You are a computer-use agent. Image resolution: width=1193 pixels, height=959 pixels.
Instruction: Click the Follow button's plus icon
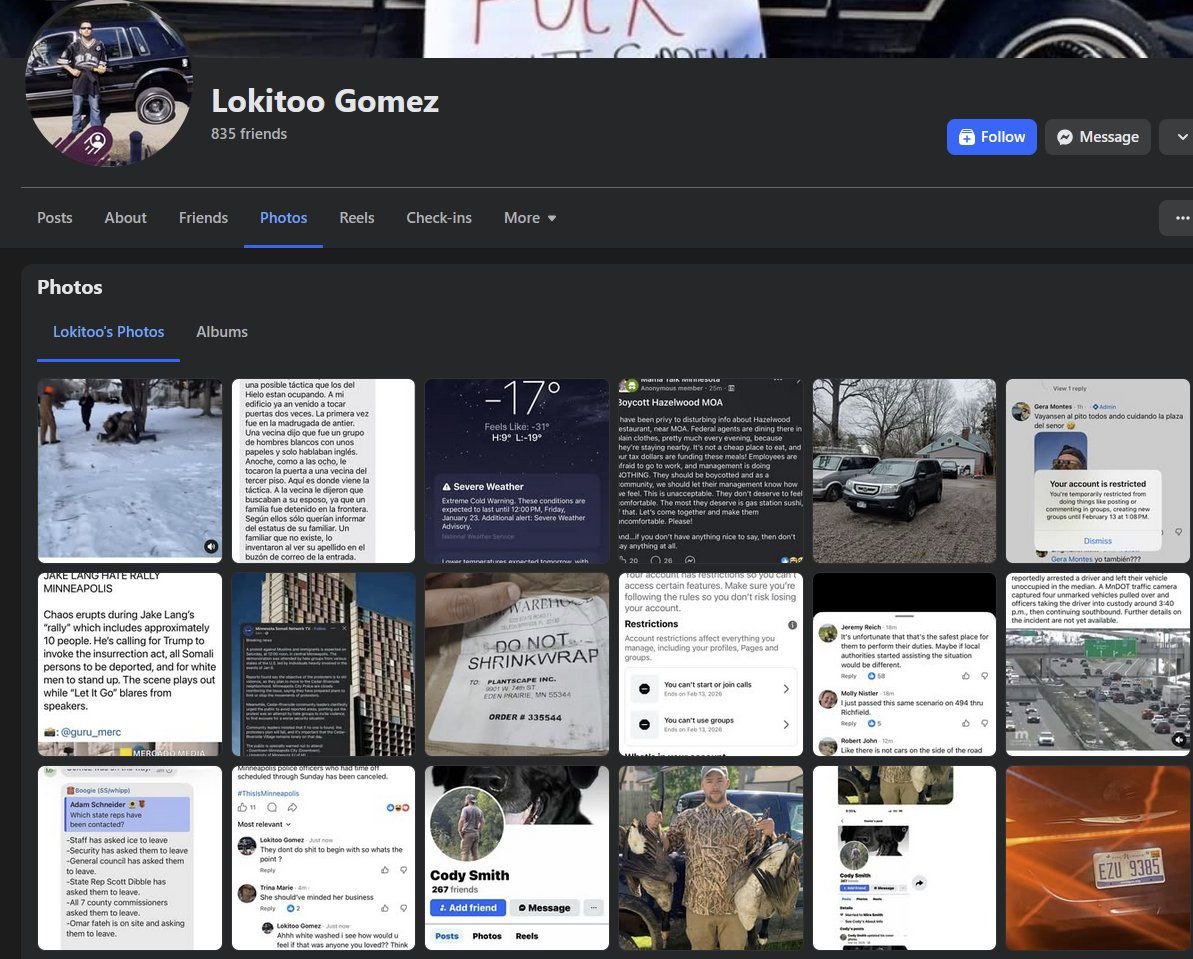click(x=966, y=137)
